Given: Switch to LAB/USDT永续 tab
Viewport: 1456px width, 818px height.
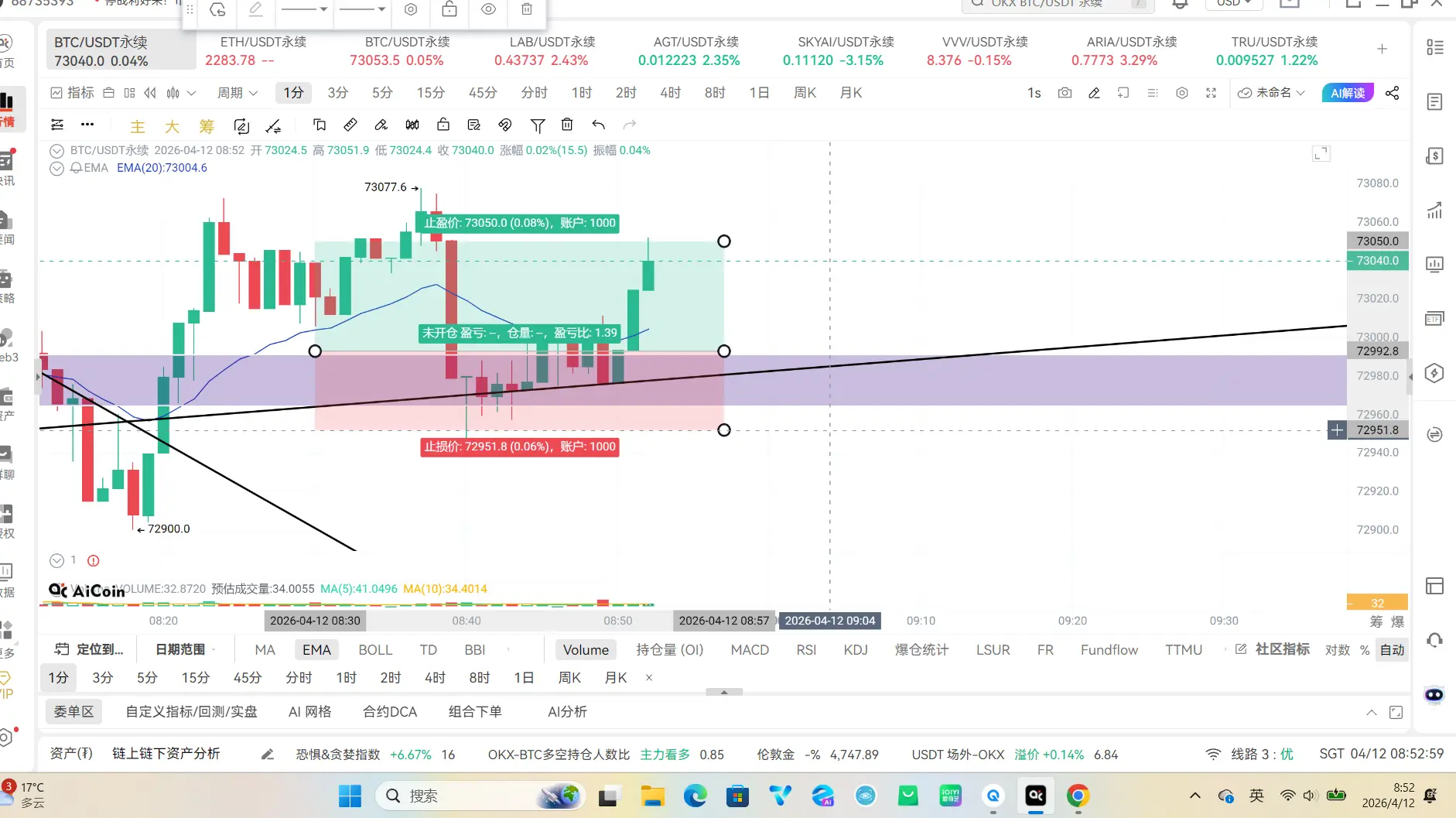Looking at the screenshot, I should pyautogui.click(x=552, y=51).
